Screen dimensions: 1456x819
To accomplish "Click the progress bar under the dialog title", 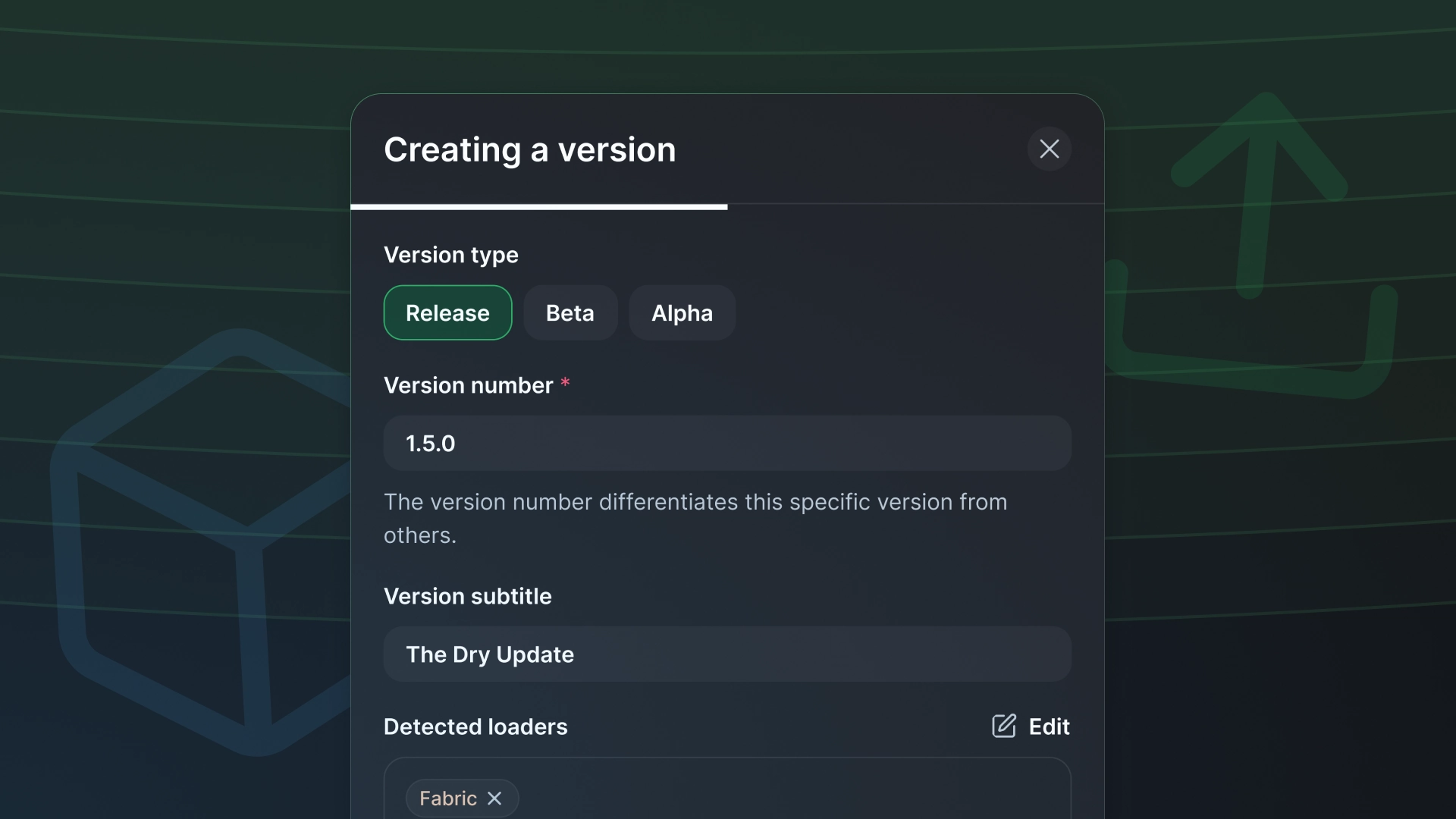I will coord(538,206).
